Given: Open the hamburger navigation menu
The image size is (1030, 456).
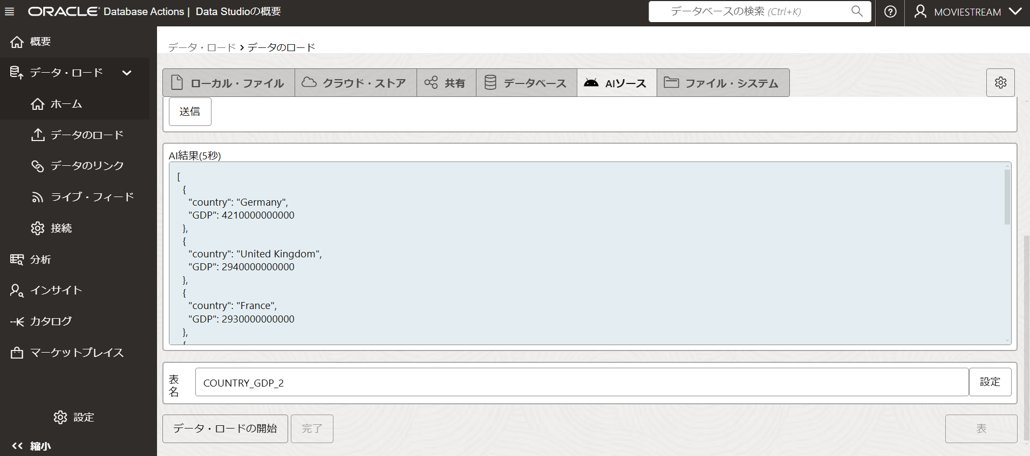Looking at the screenshot, I should 9,12.
